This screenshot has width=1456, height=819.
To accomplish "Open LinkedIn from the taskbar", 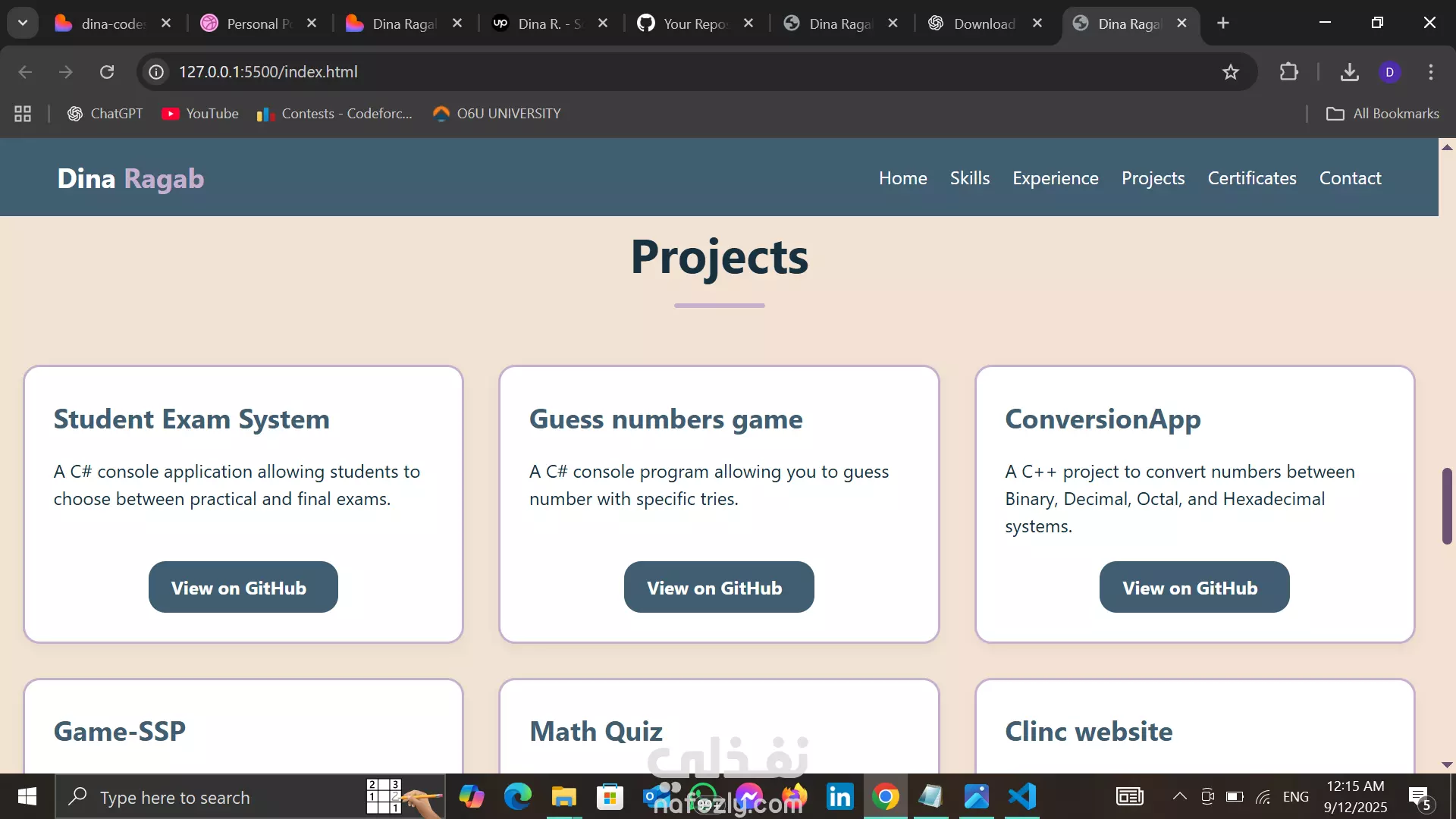I will (839, 797).
